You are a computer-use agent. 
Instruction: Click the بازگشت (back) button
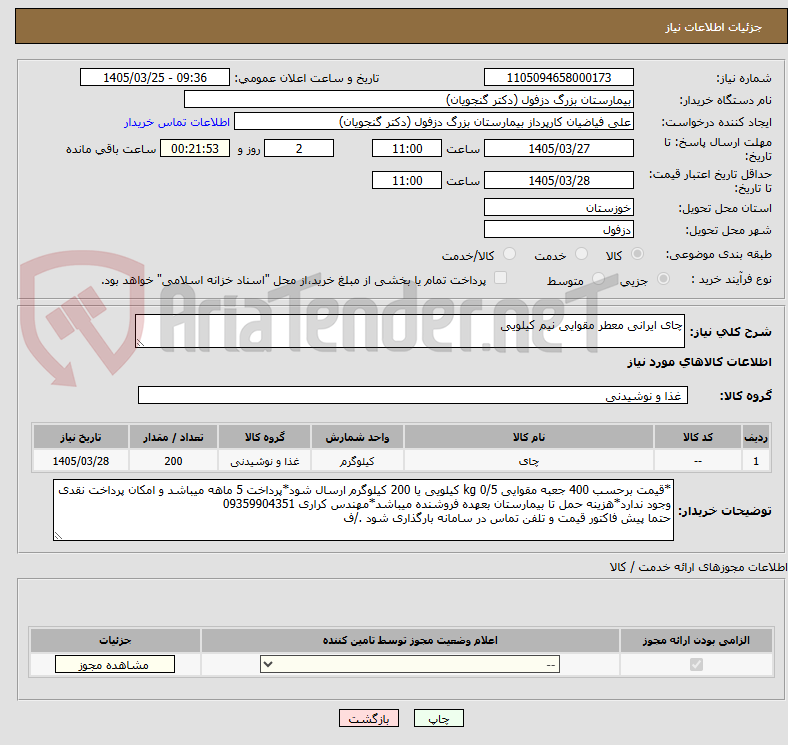coord(369,718)
